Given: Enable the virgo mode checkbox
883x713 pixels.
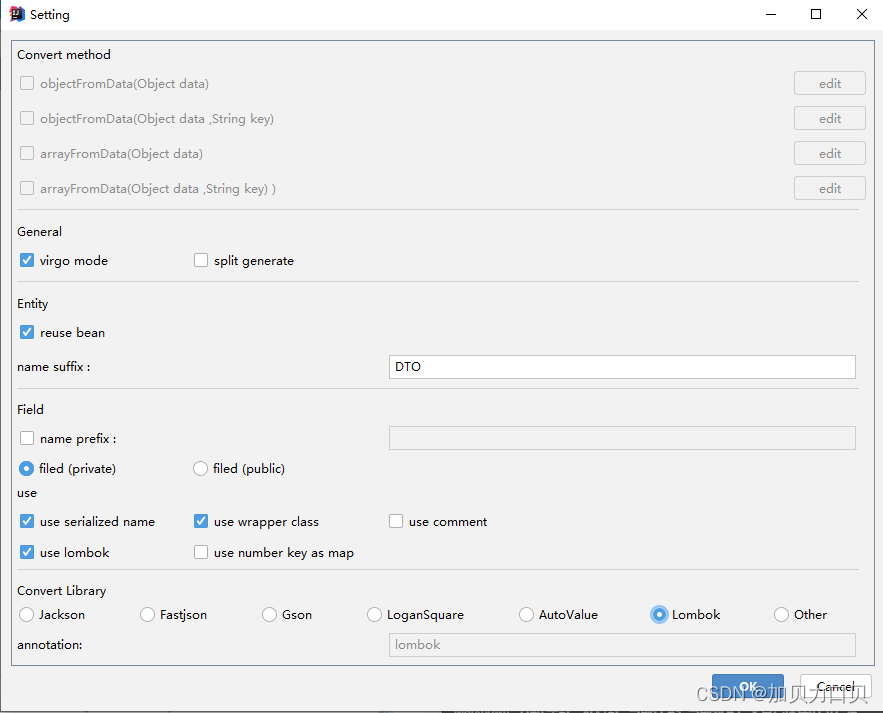Looking at the screenshot, I should [27, 260].
